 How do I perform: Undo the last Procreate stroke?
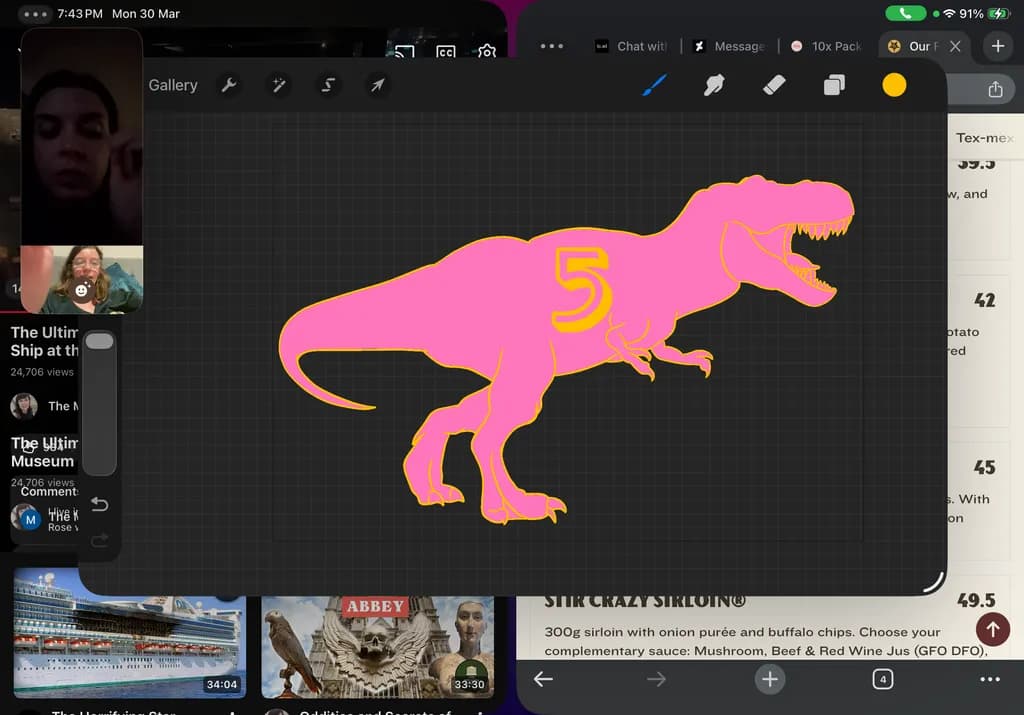99,504
